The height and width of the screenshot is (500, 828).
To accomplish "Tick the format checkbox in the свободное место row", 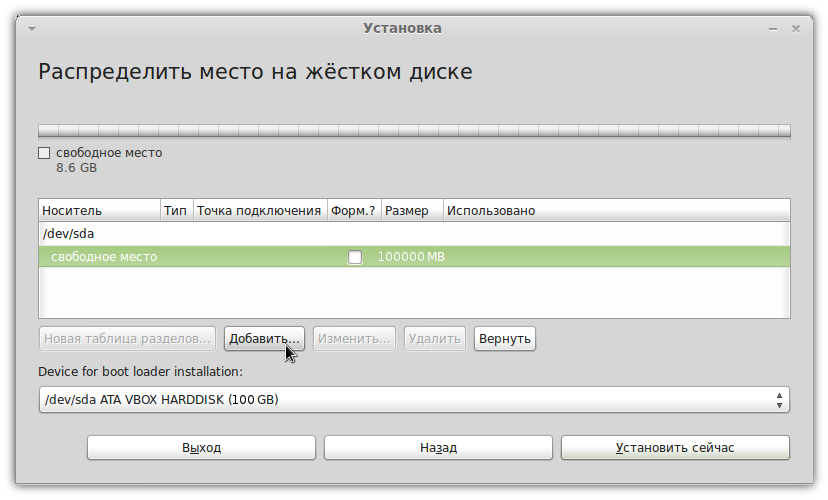I will pos(355,257).
